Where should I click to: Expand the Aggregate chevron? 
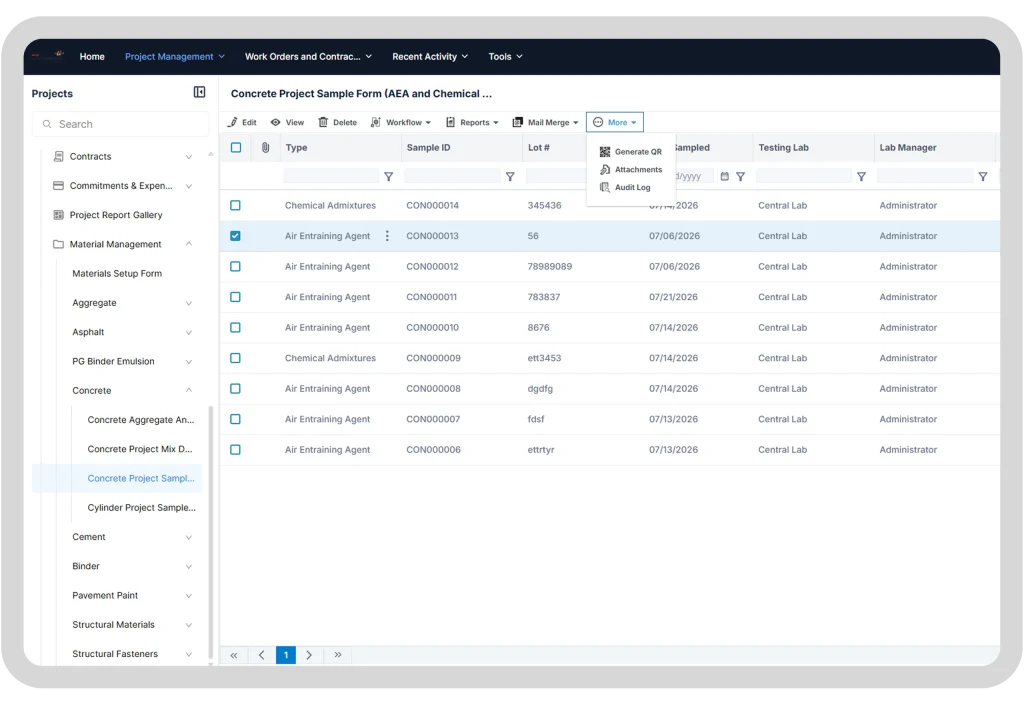(x=189, y=303)
